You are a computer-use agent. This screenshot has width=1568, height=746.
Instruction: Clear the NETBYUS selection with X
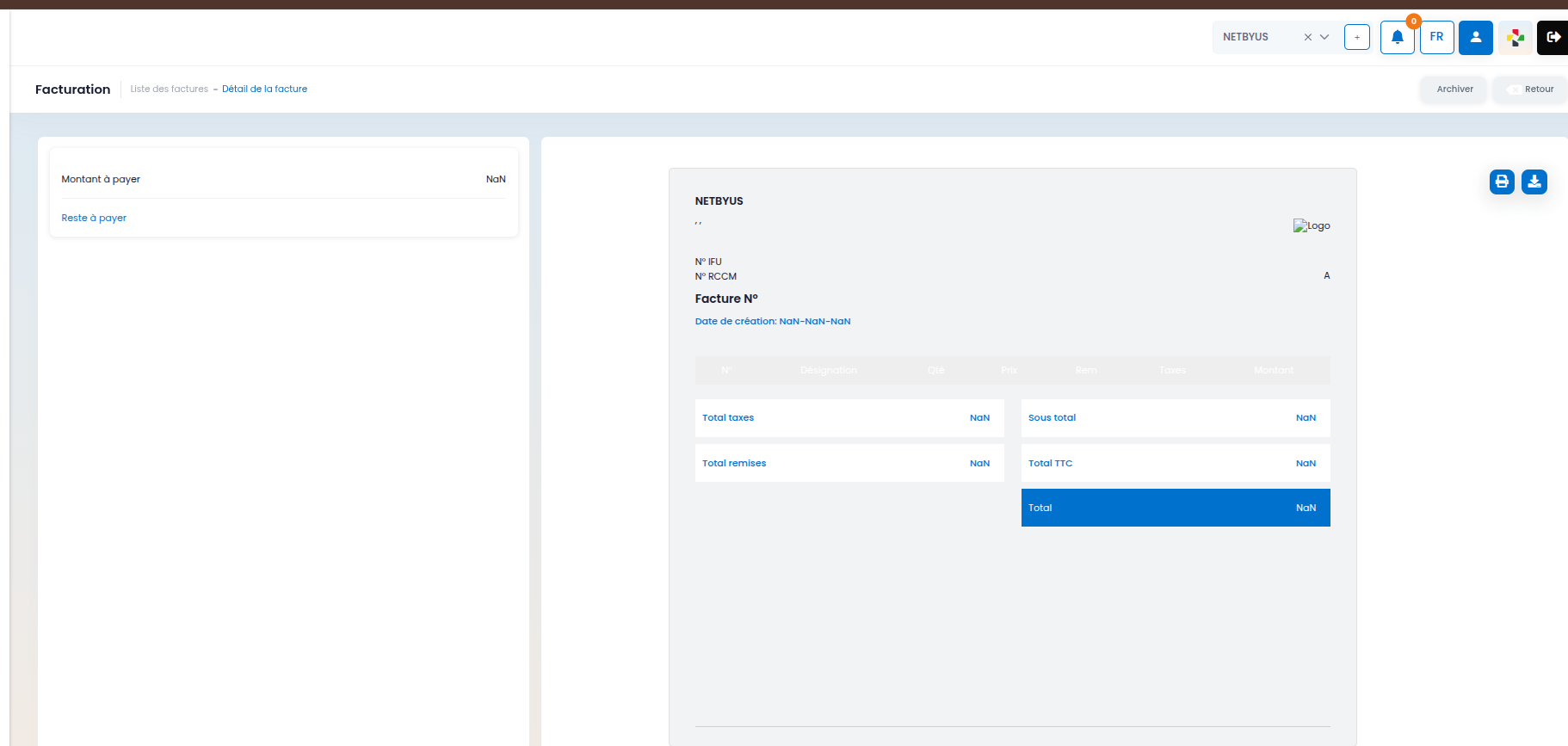(1307, 37)
